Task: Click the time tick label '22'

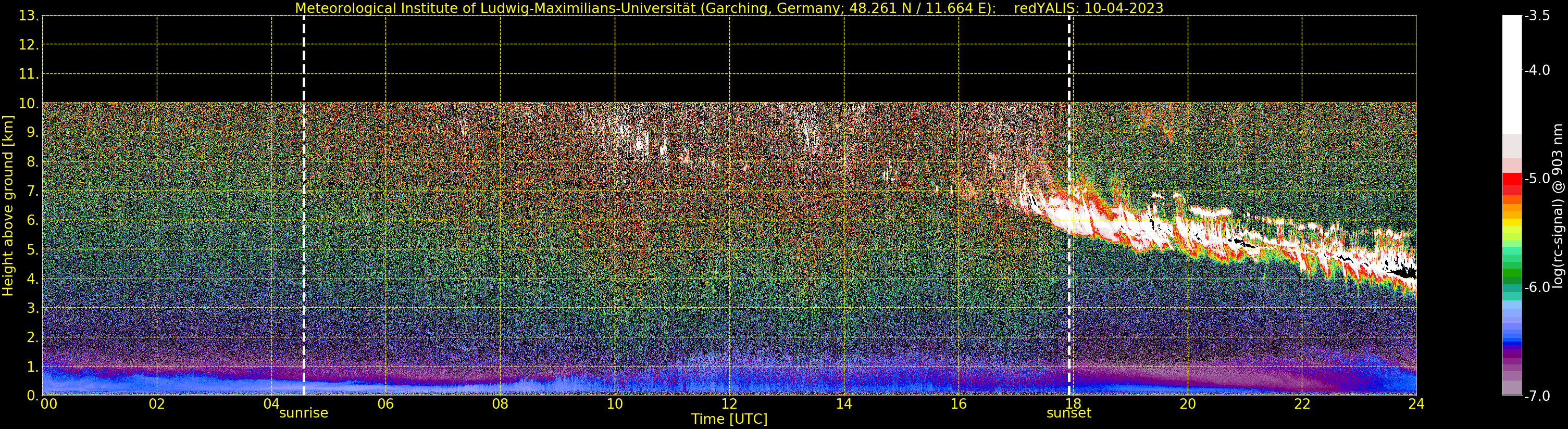Action: 1302,403
